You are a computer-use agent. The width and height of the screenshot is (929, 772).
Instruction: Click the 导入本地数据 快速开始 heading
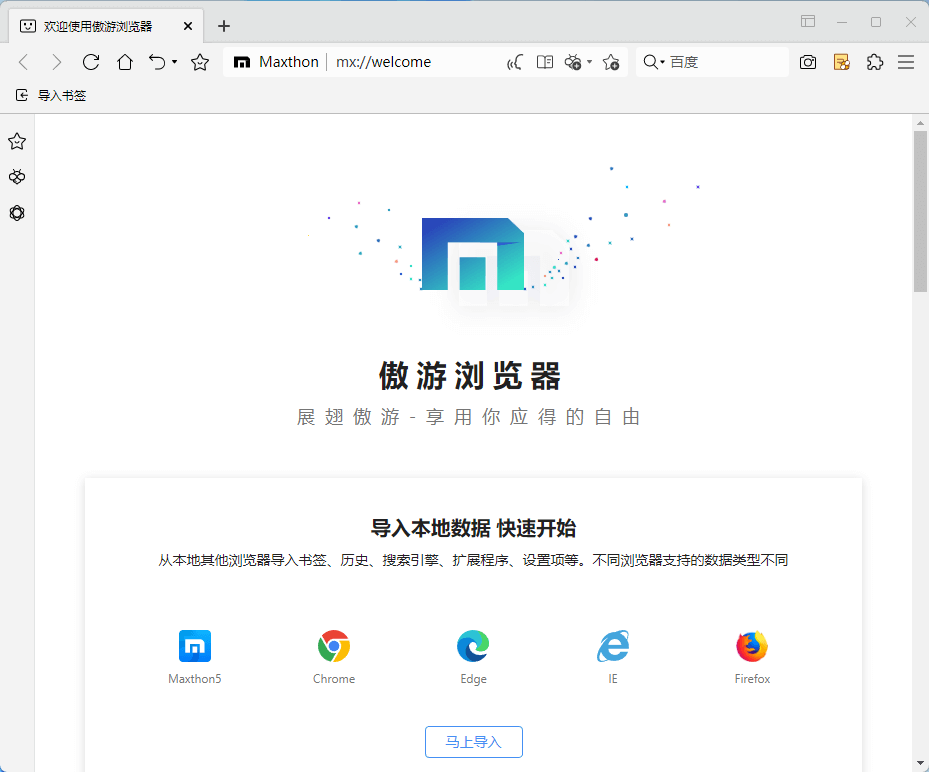click(x=473, y=528)
